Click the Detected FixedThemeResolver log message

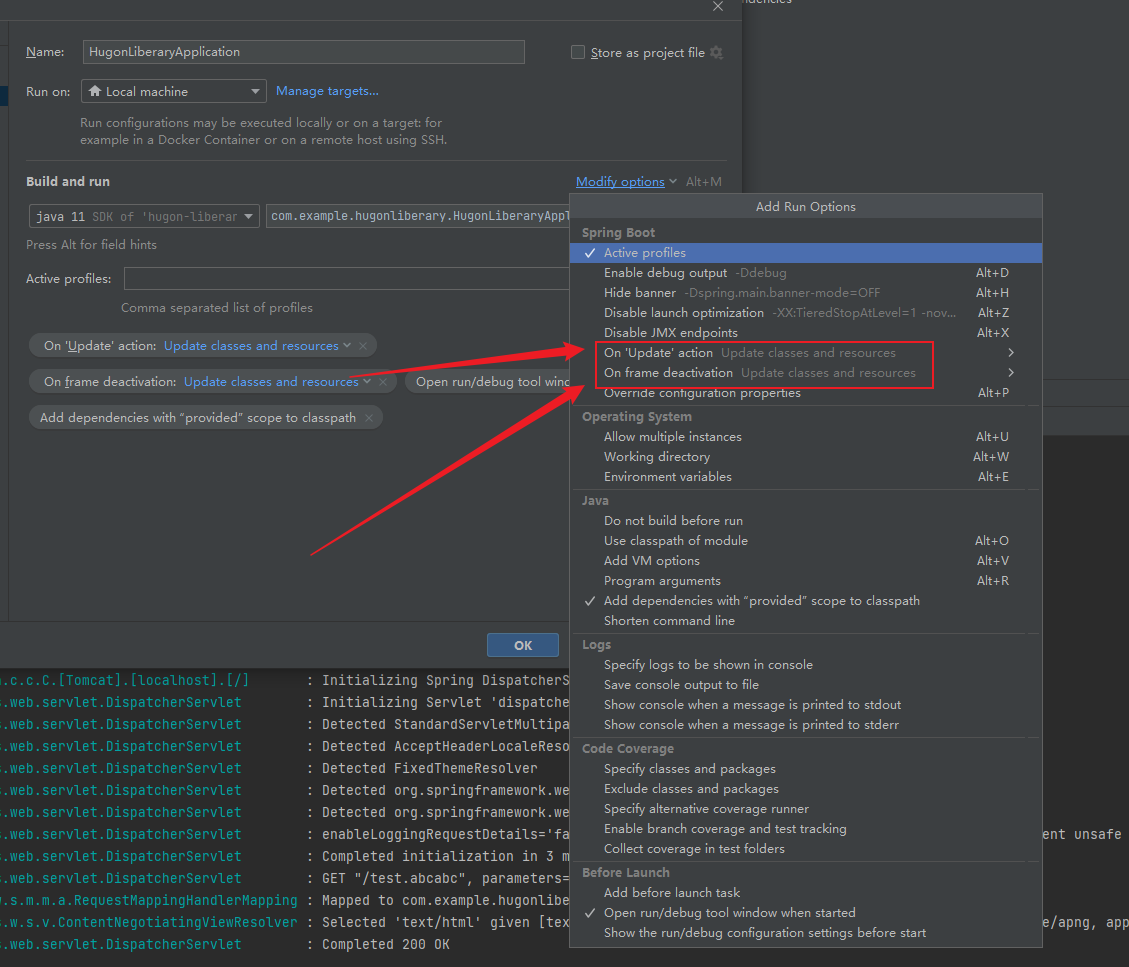tap(429, 768)
